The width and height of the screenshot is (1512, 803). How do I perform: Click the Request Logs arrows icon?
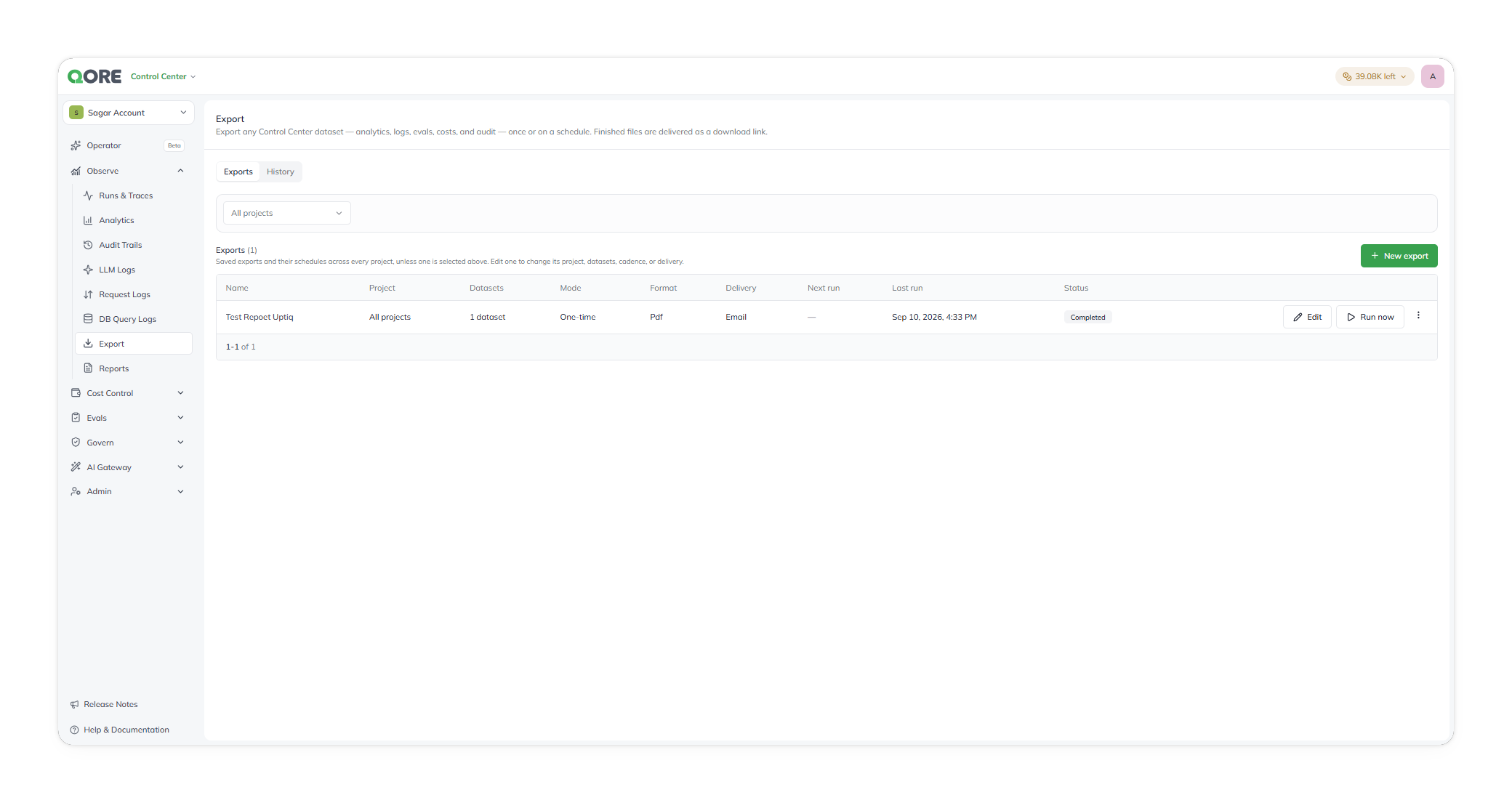pyautogui.click(x=88, y=294)
